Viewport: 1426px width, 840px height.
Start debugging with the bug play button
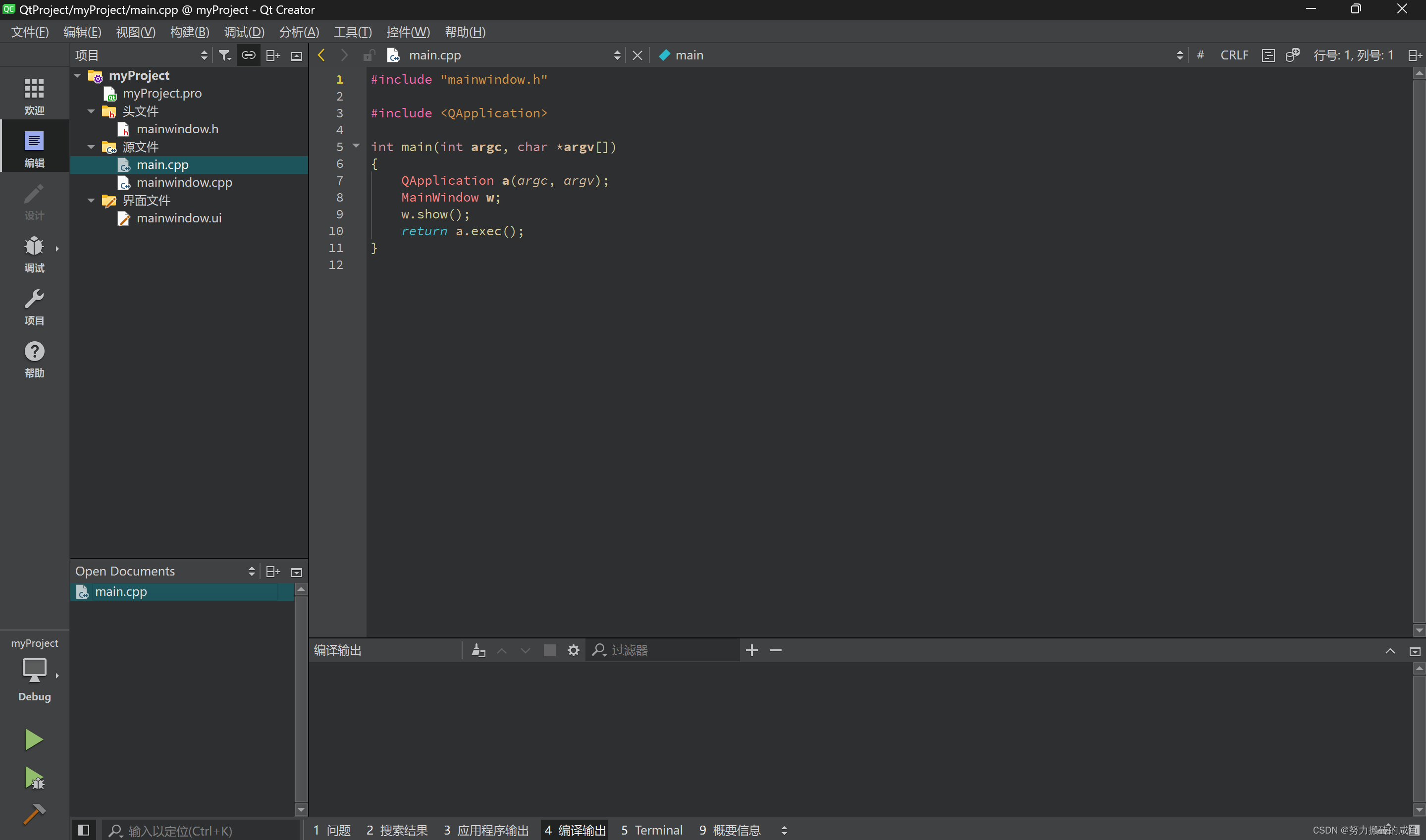point(34,778)
